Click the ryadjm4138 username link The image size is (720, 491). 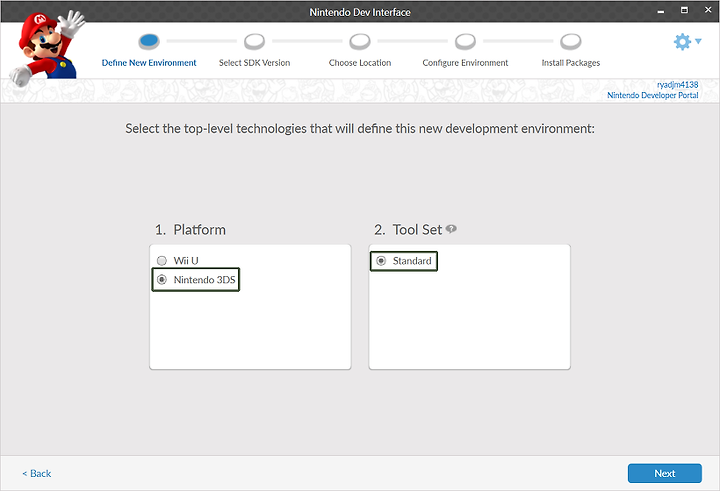[x=677, y=85]
